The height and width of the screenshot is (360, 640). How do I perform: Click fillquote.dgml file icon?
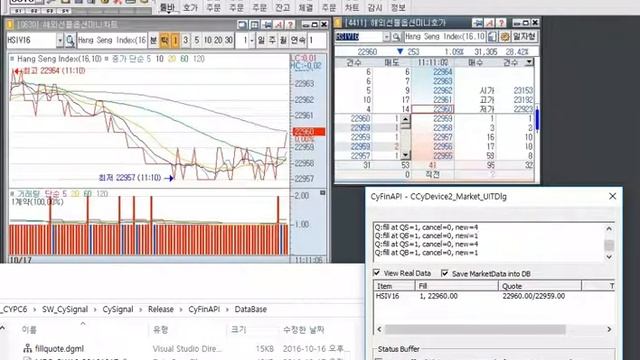coord(28,348)
